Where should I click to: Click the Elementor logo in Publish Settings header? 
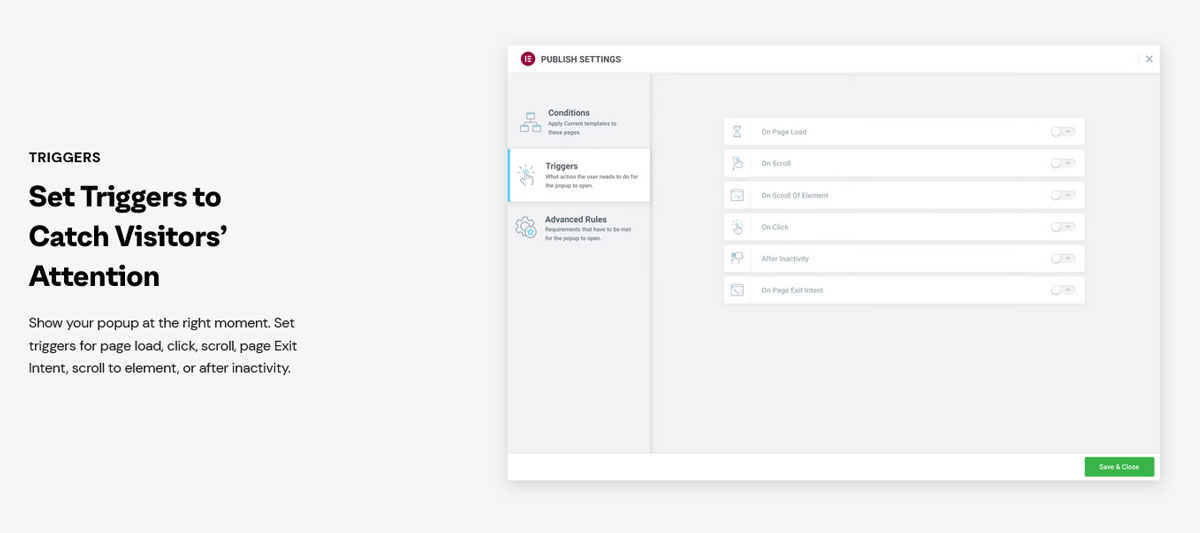click(528, 59)
